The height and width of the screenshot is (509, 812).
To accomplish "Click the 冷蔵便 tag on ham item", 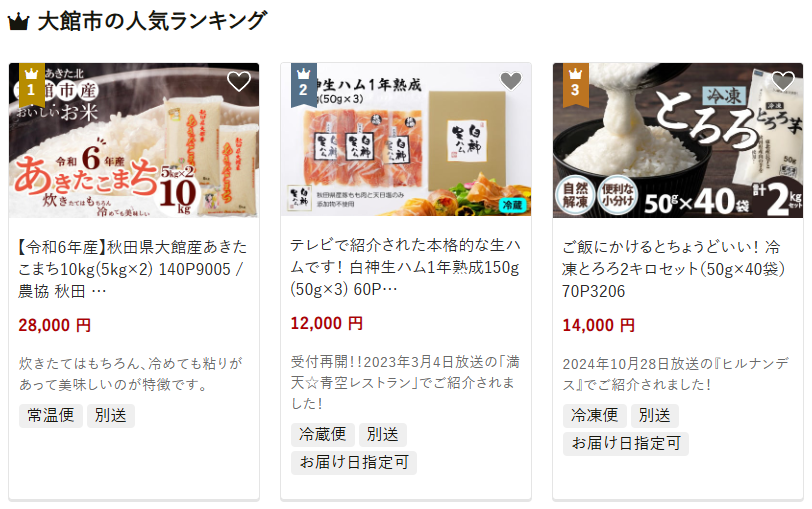I will pos(323,434).
